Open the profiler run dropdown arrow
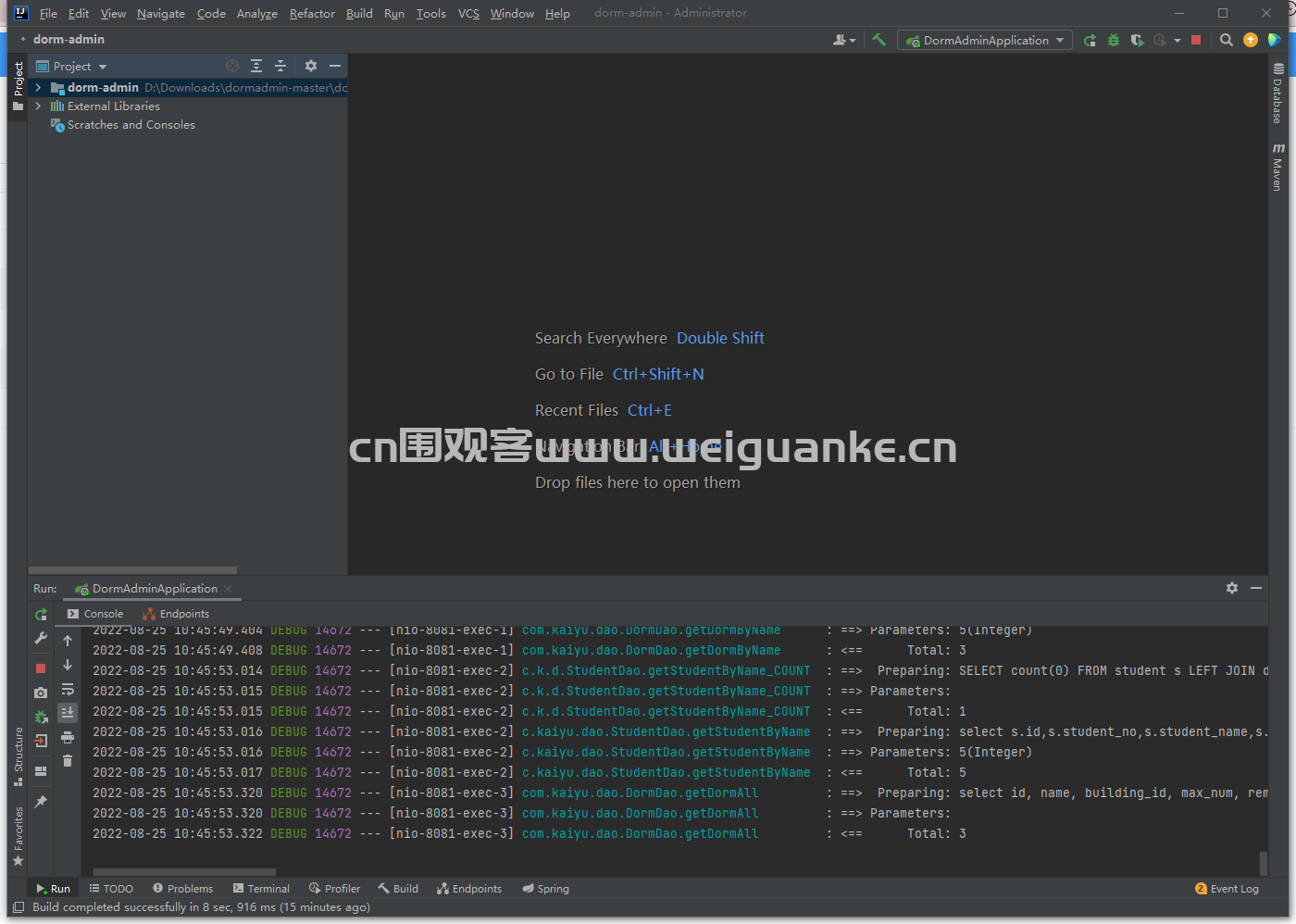 (x=1178, y=41)
